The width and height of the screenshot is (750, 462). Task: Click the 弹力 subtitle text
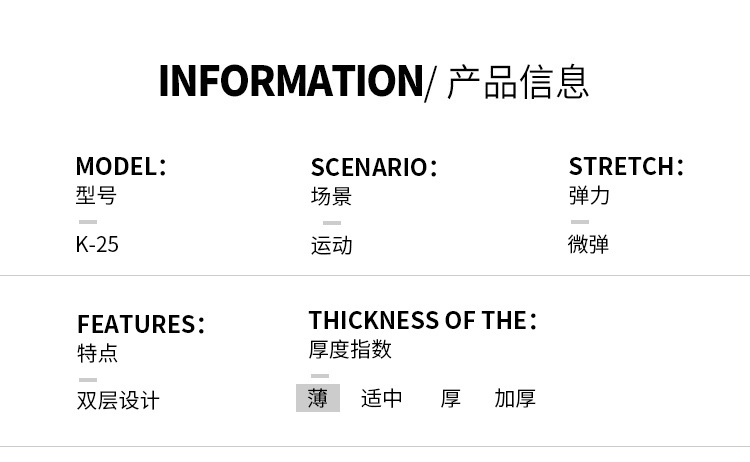[589, 195]
